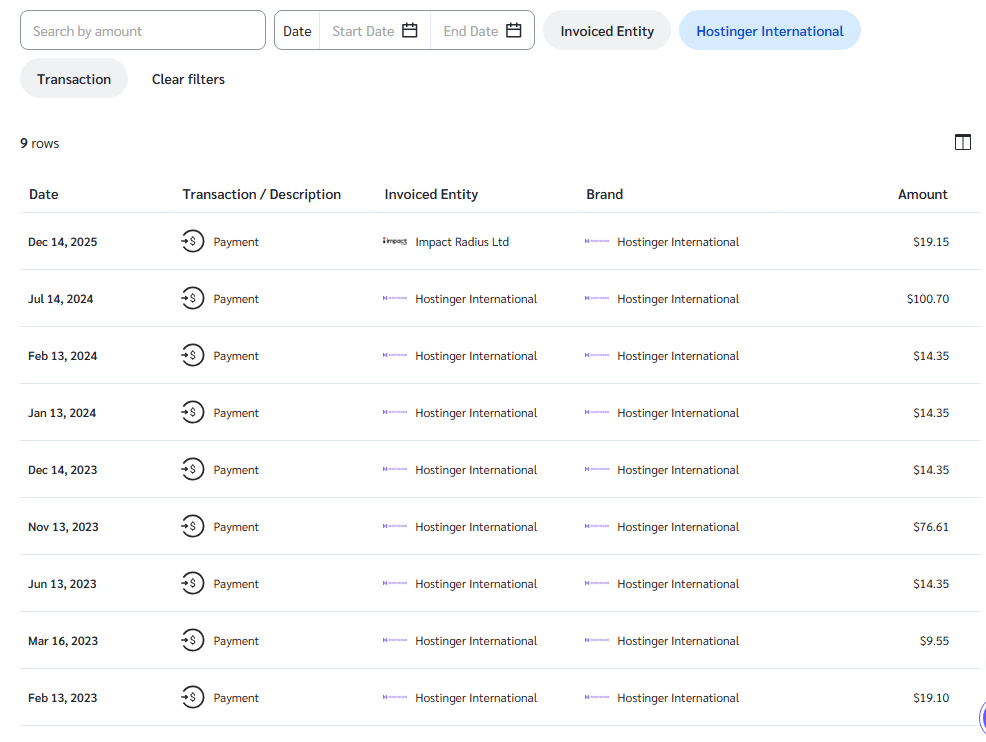
Task: Click Hostinger brand logo in Dec 14, 2025 row
Action: point(597,241)
